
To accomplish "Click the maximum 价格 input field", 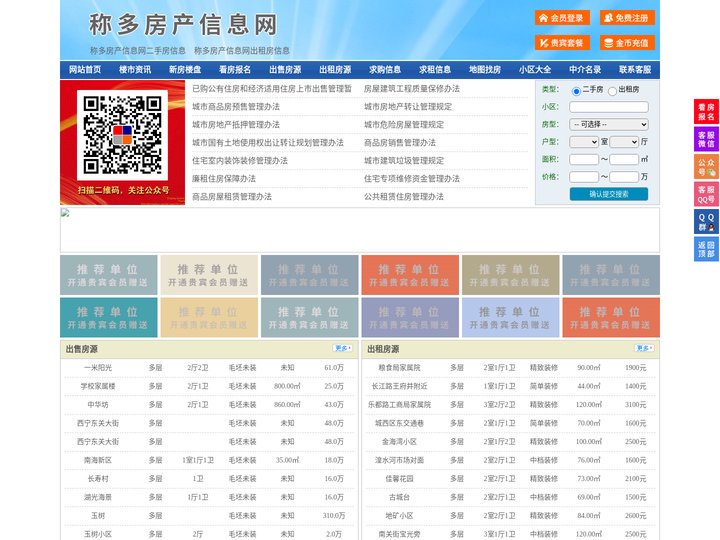I will [x=624, y=177].
